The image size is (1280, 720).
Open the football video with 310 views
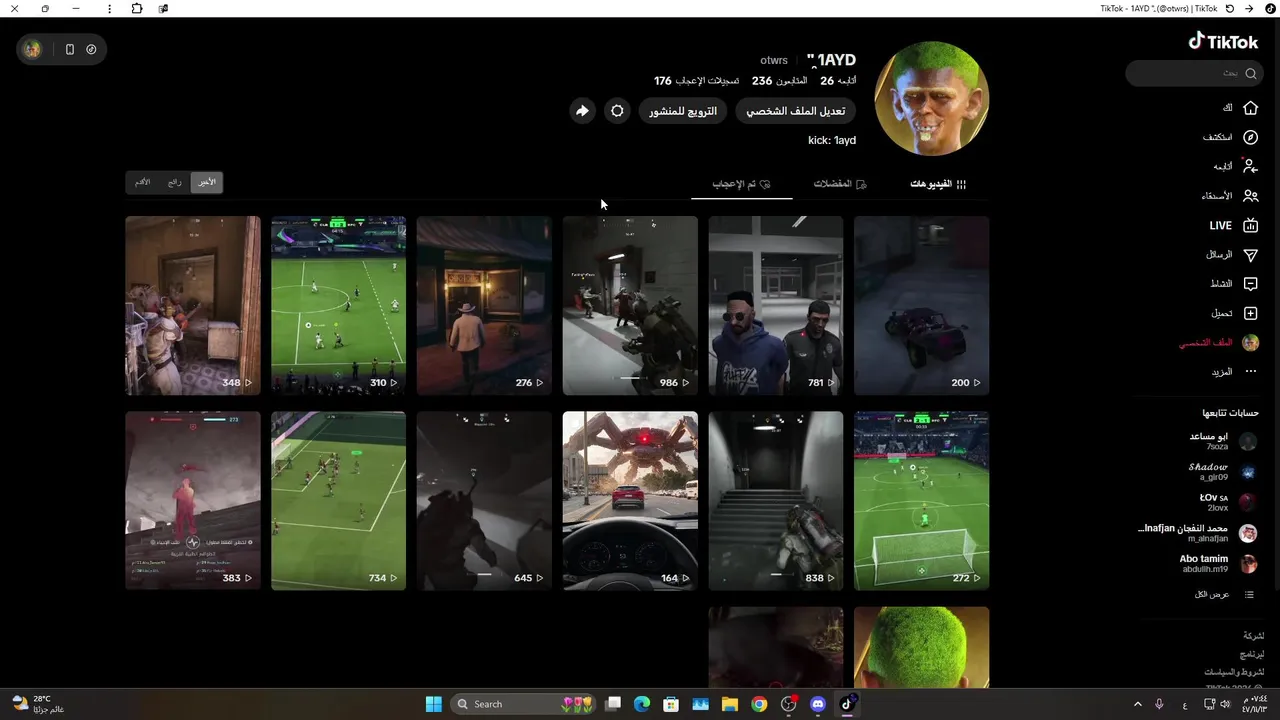(x=338, y=305)
